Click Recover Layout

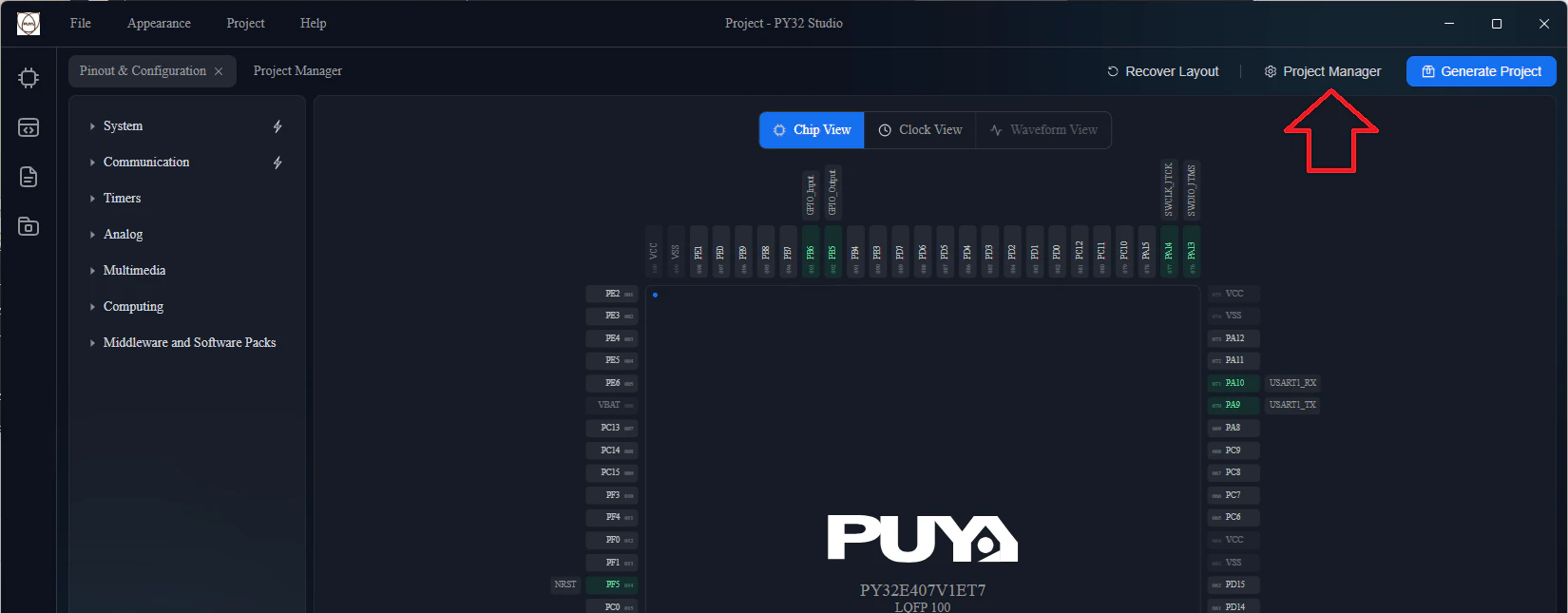1162,71
